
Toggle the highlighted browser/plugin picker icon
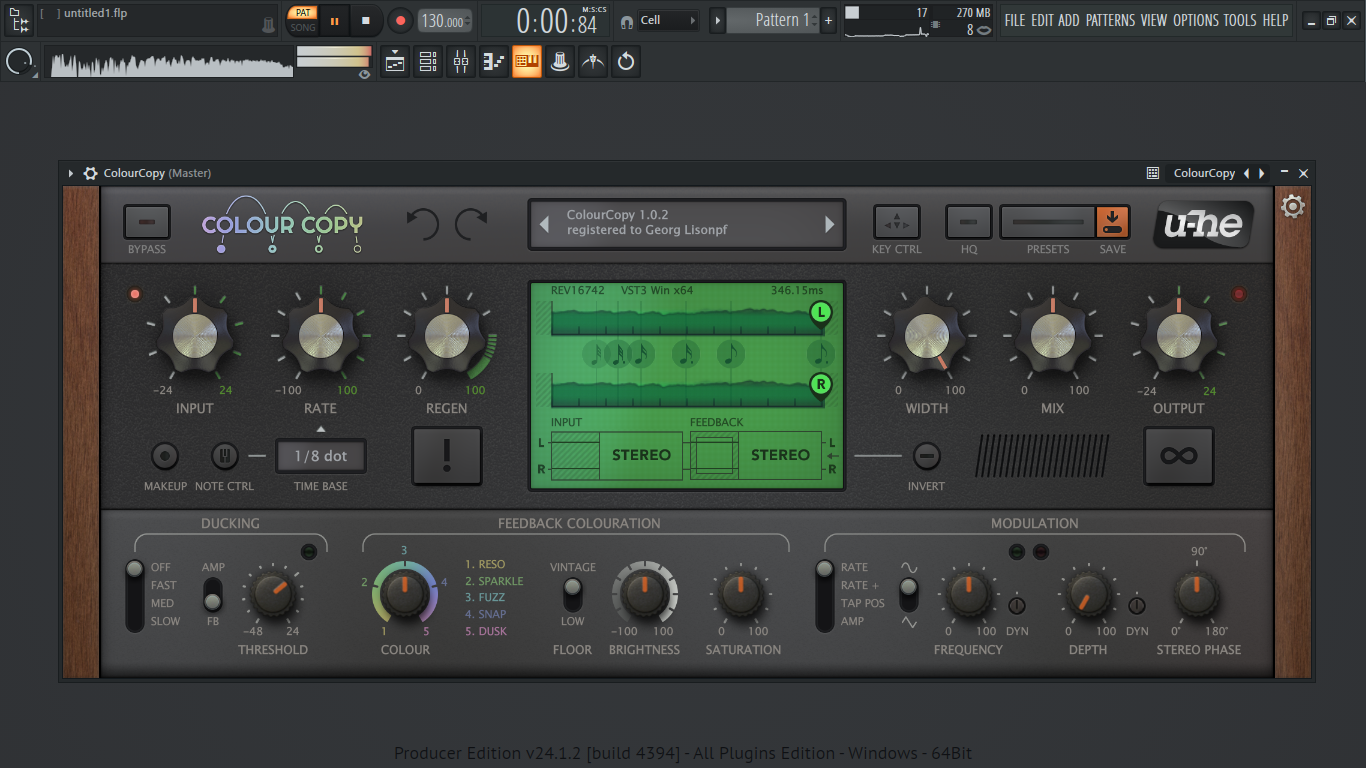(x=527, y=62)
